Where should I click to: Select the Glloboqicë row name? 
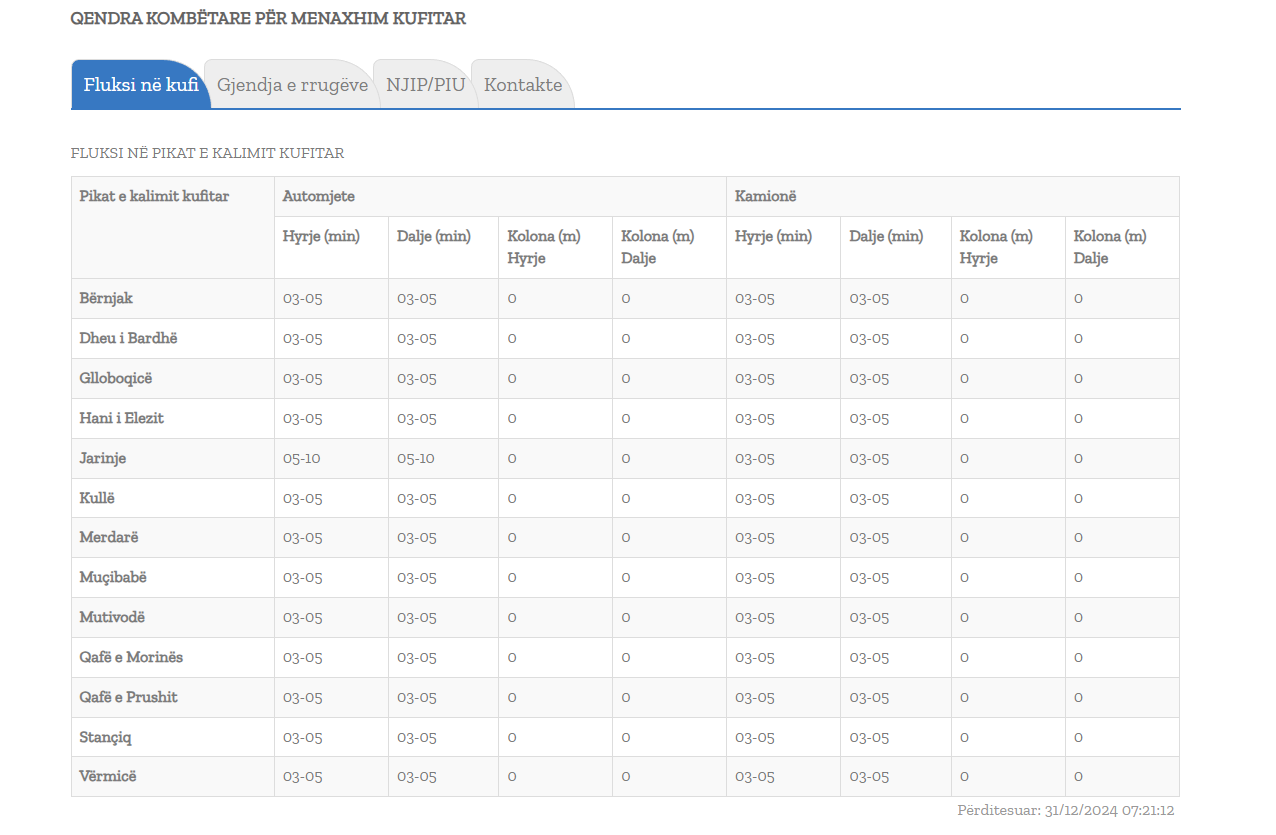tap(116, 378)
